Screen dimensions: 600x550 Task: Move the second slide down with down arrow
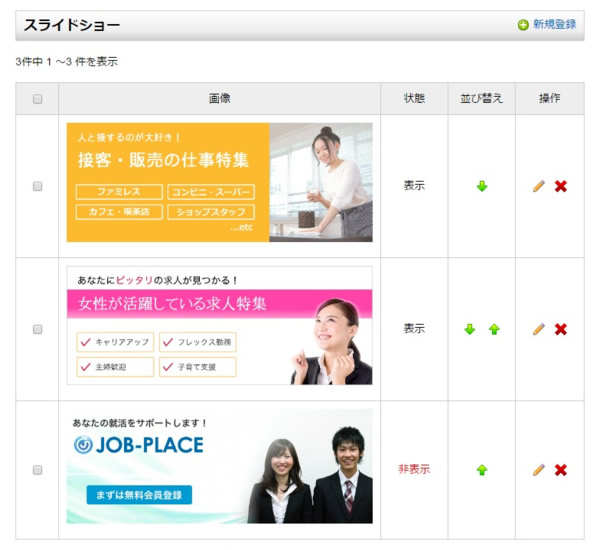470,329
